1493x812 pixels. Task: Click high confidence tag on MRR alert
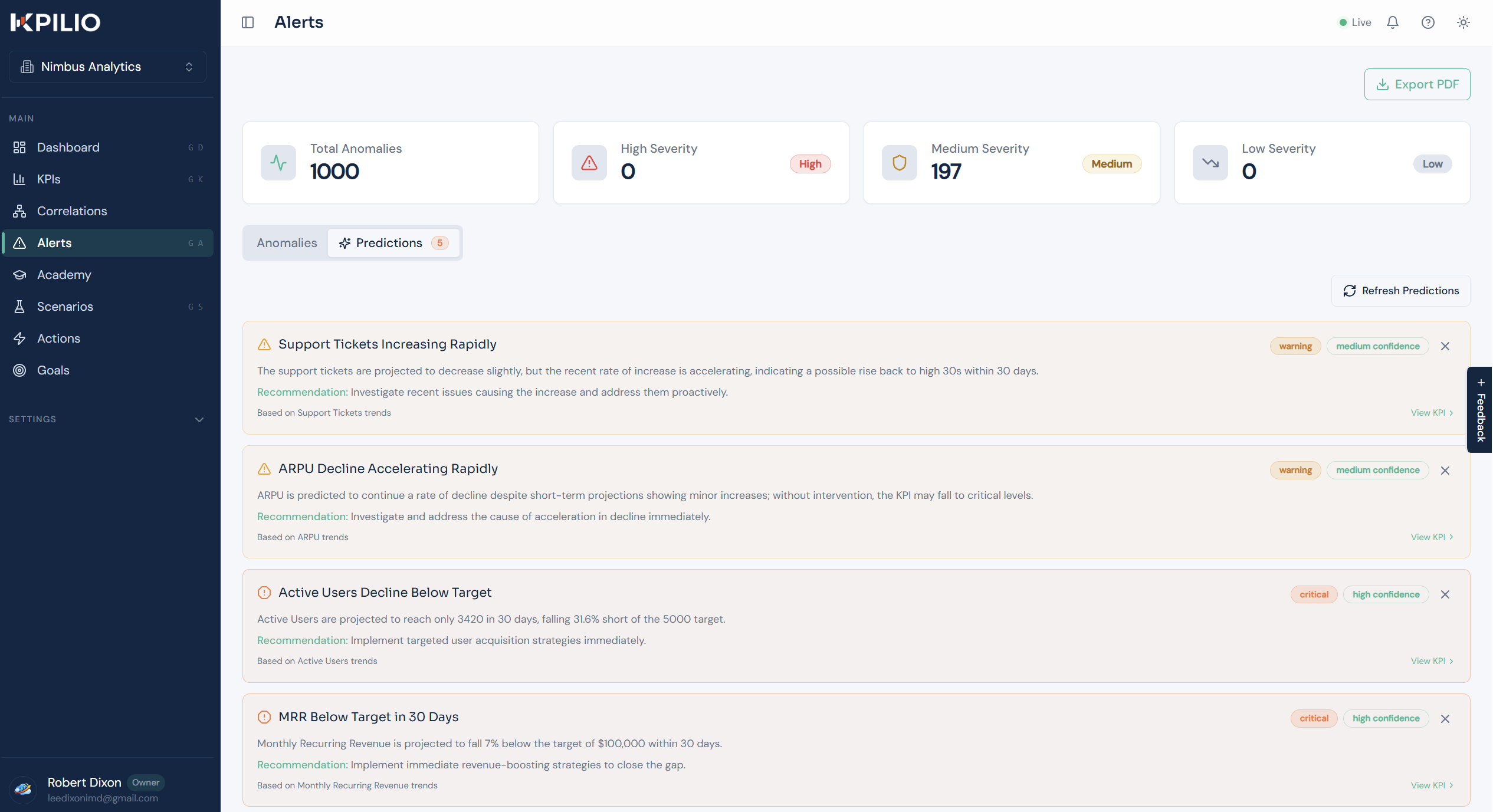click(x=1386, y=718)
